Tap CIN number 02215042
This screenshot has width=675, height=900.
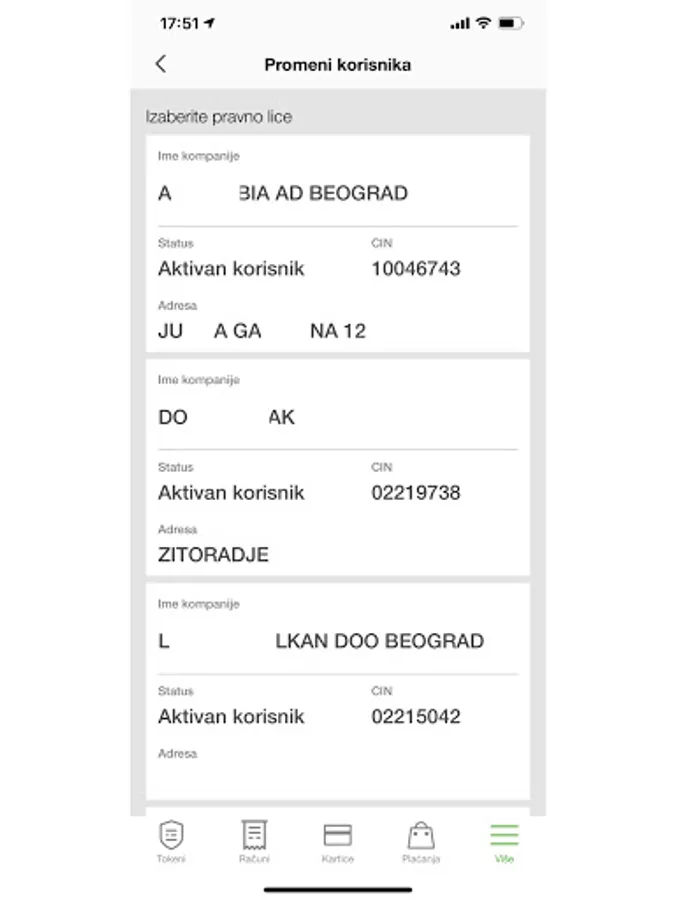click(416, 717)
